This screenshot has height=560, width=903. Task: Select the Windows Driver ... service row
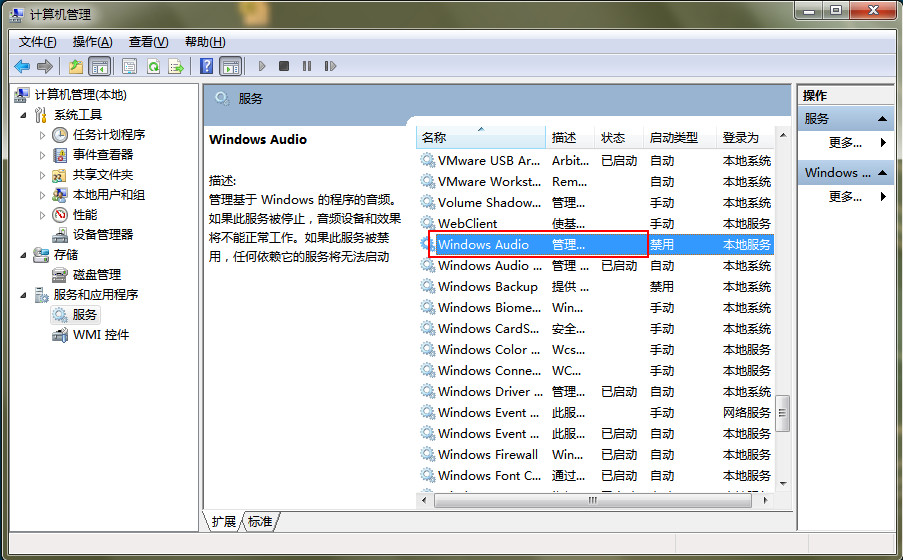595,392
